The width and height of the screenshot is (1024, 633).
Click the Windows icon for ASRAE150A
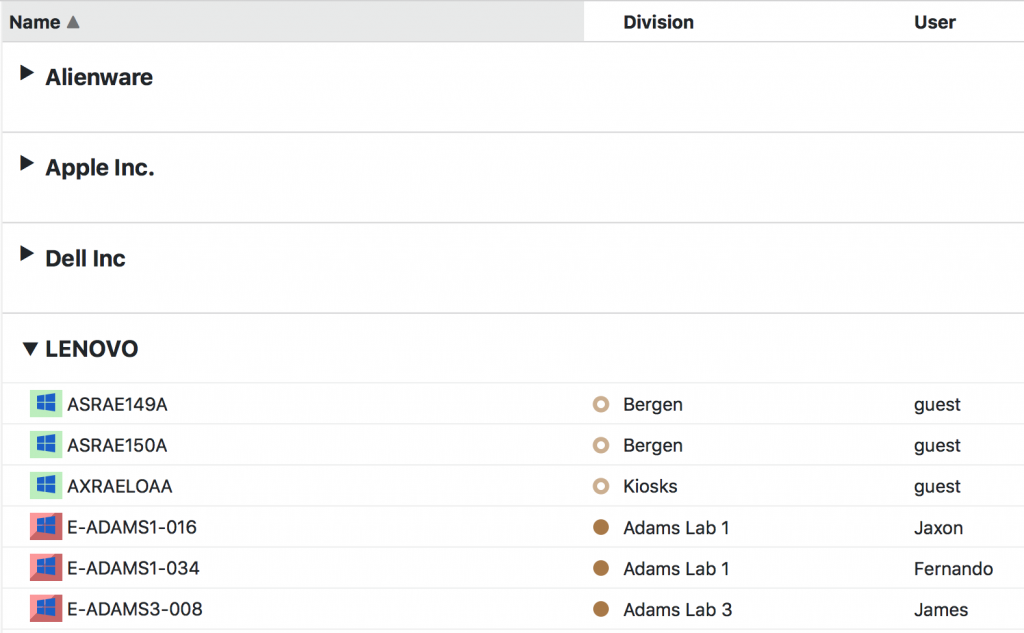coord(46,445)
